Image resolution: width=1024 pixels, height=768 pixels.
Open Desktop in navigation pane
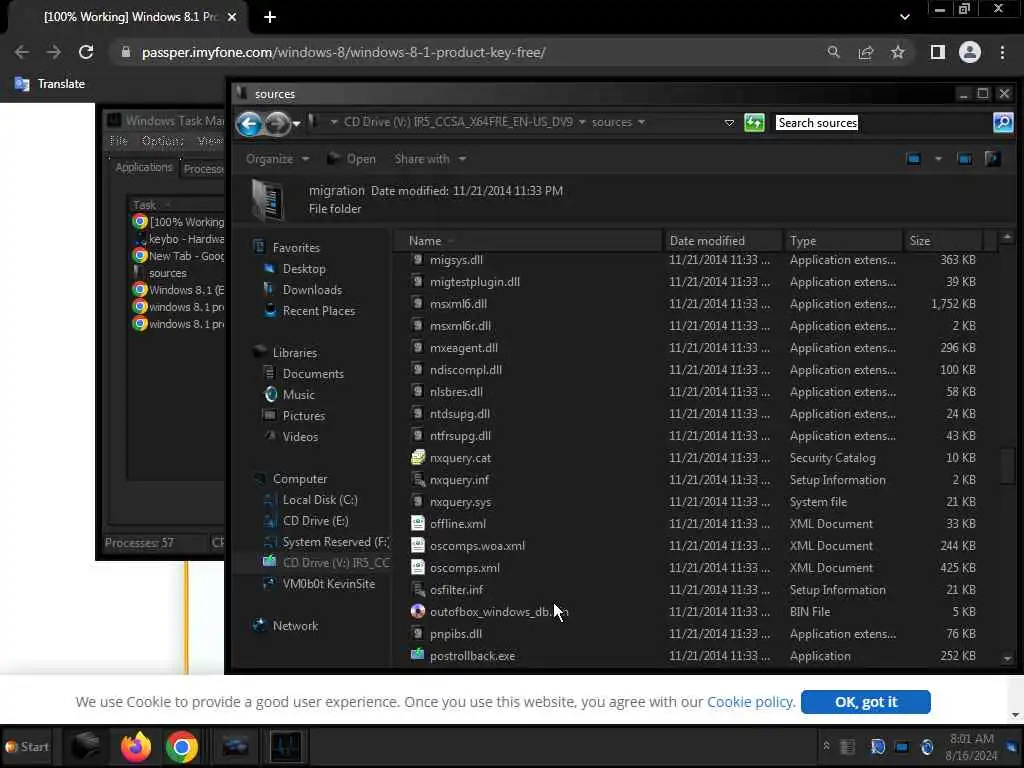pyautogui.click(x=304, y=268)
